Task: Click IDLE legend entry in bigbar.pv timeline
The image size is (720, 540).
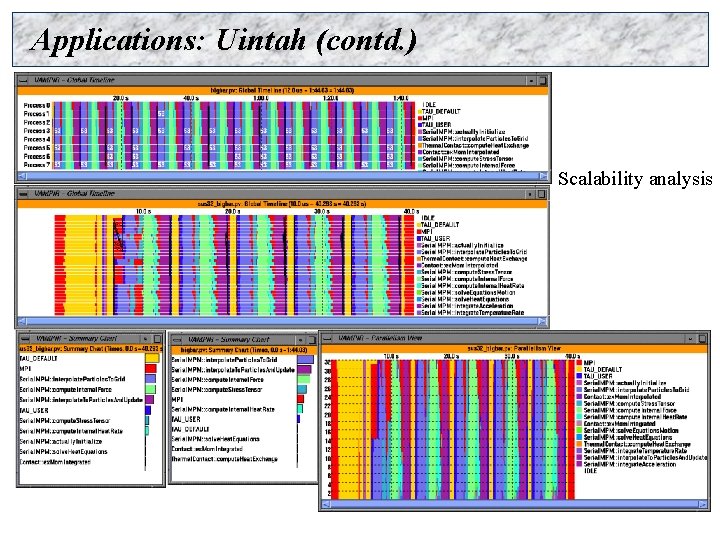Action: point(429,105)
